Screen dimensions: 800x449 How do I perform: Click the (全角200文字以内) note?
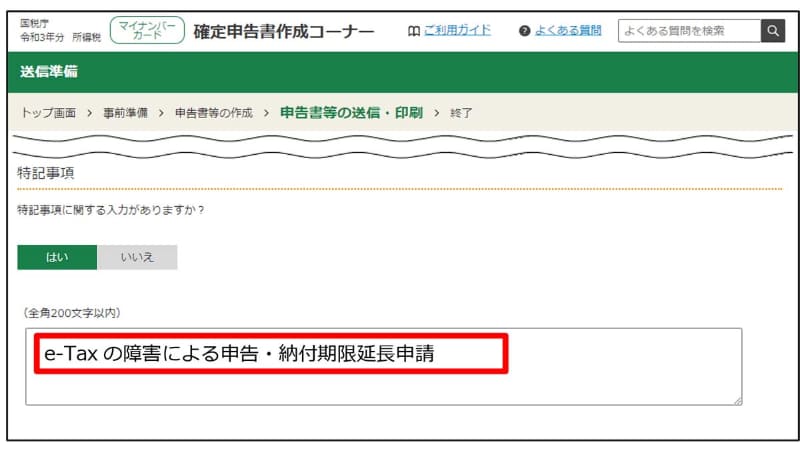72,313
